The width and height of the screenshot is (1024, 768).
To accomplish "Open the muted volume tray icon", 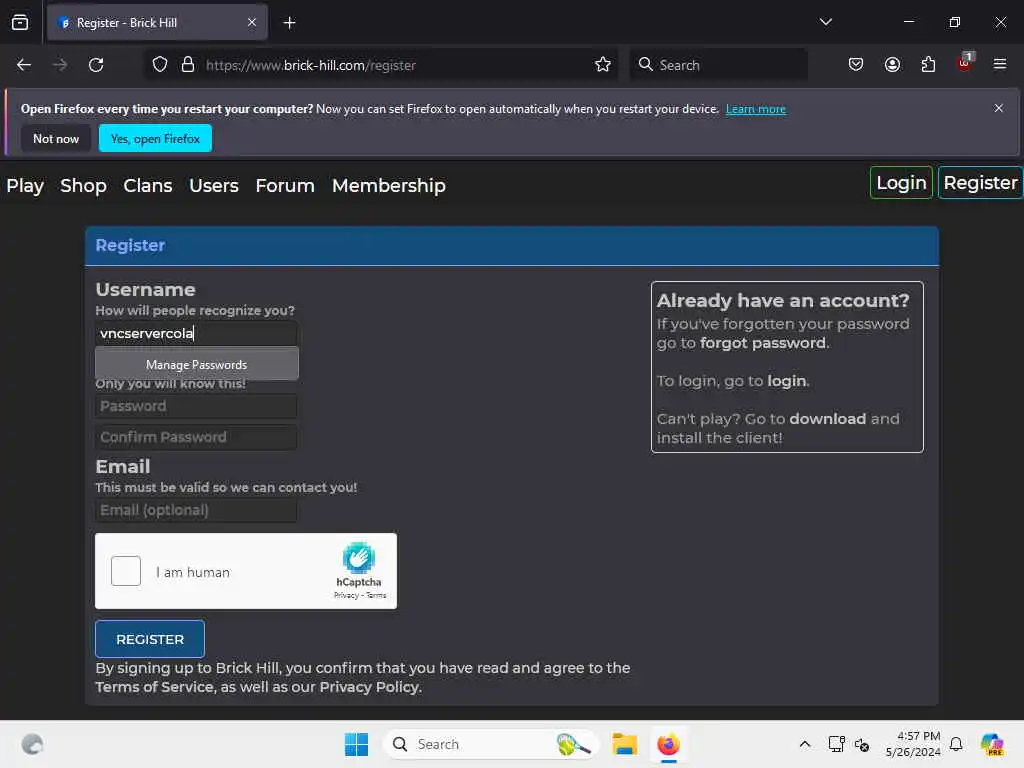I will point(862,744).
